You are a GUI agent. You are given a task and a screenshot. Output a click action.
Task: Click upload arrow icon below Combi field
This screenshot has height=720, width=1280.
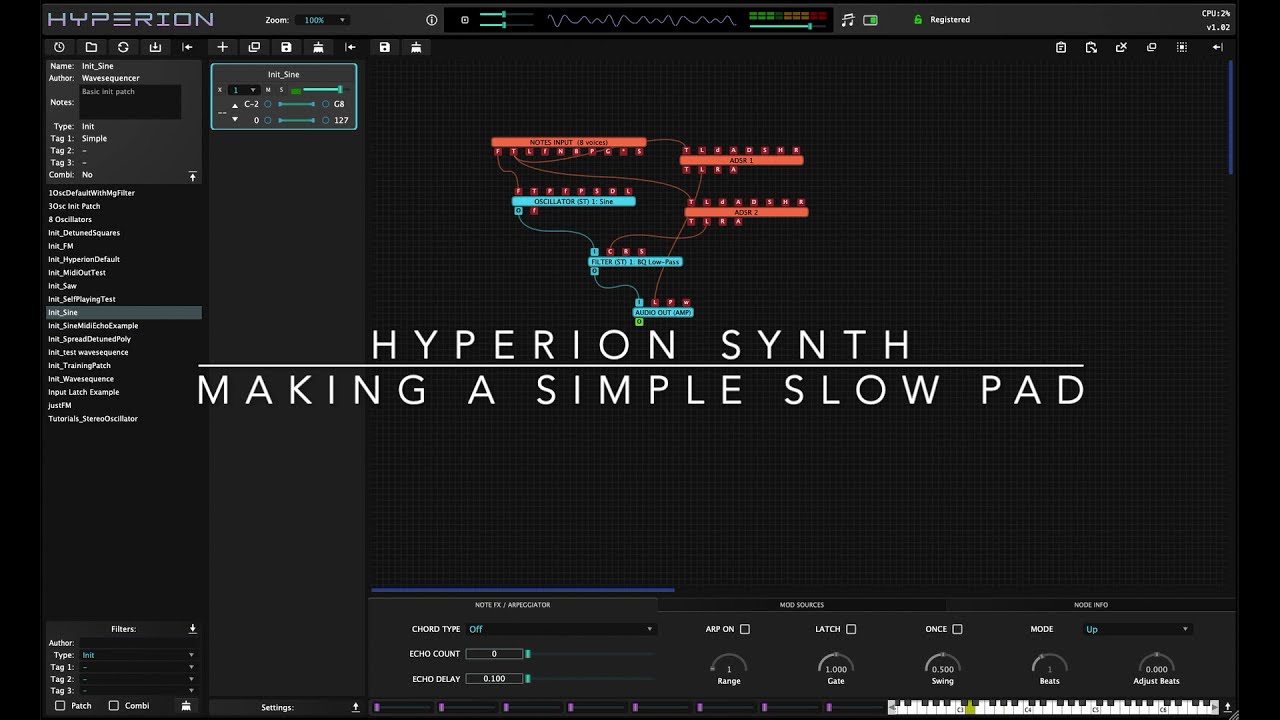[193, 176]
